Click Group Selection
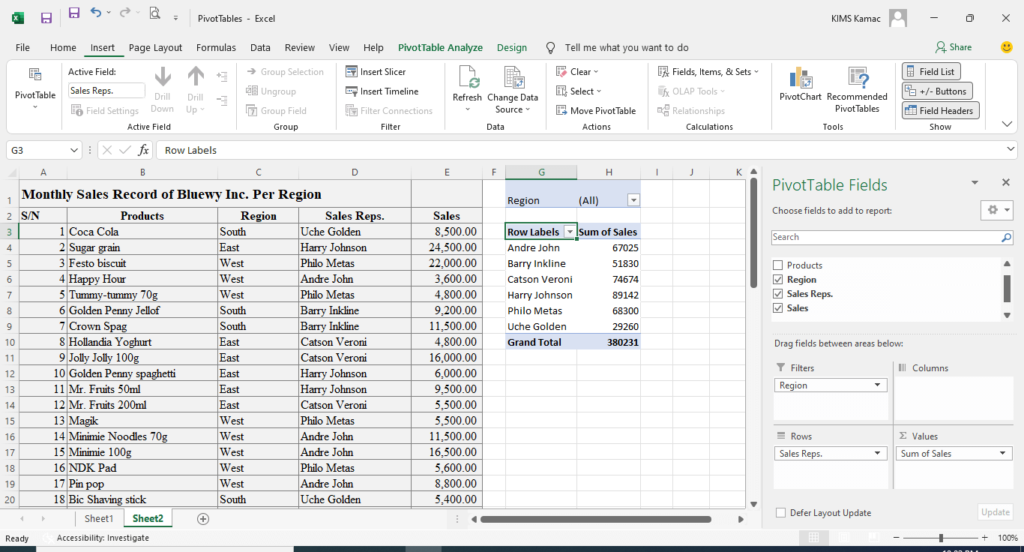Viewport: 1024px width, 552px height. tap(285, 72)
